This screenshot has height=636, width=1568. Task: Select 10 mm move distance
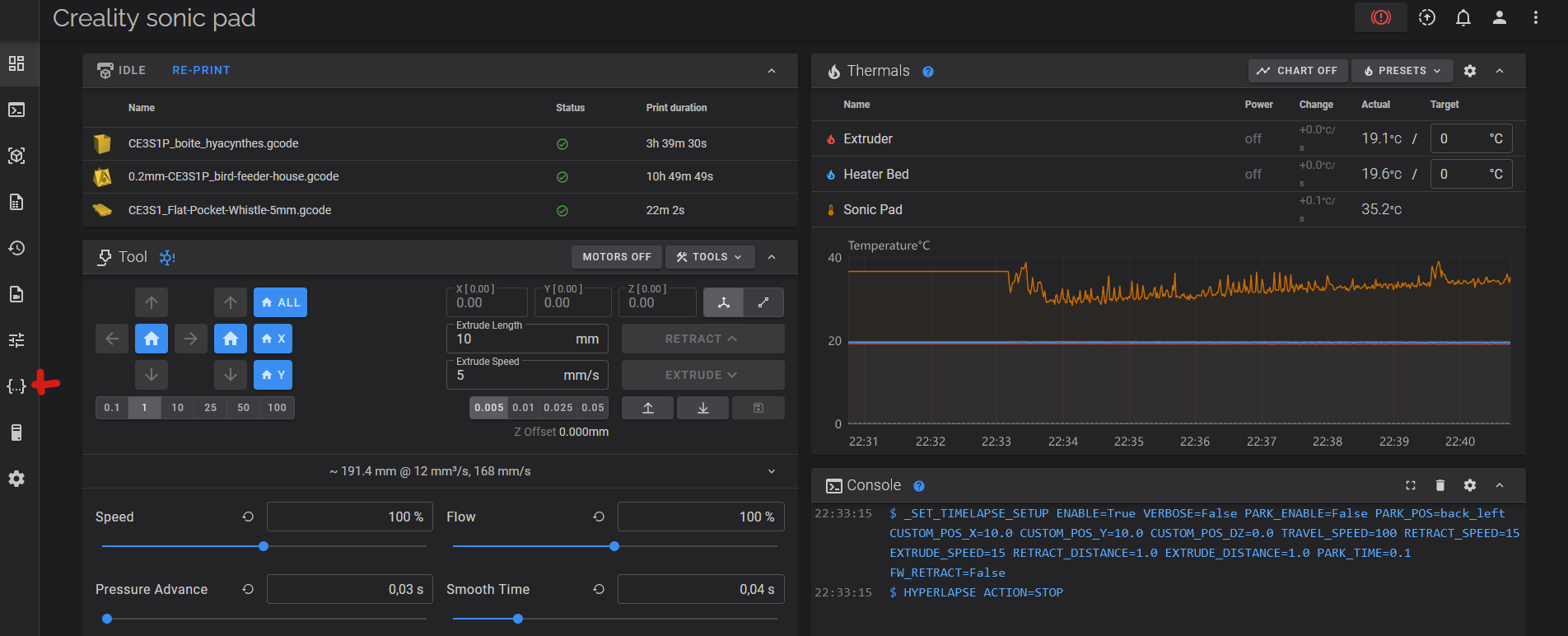click(177, 408)
